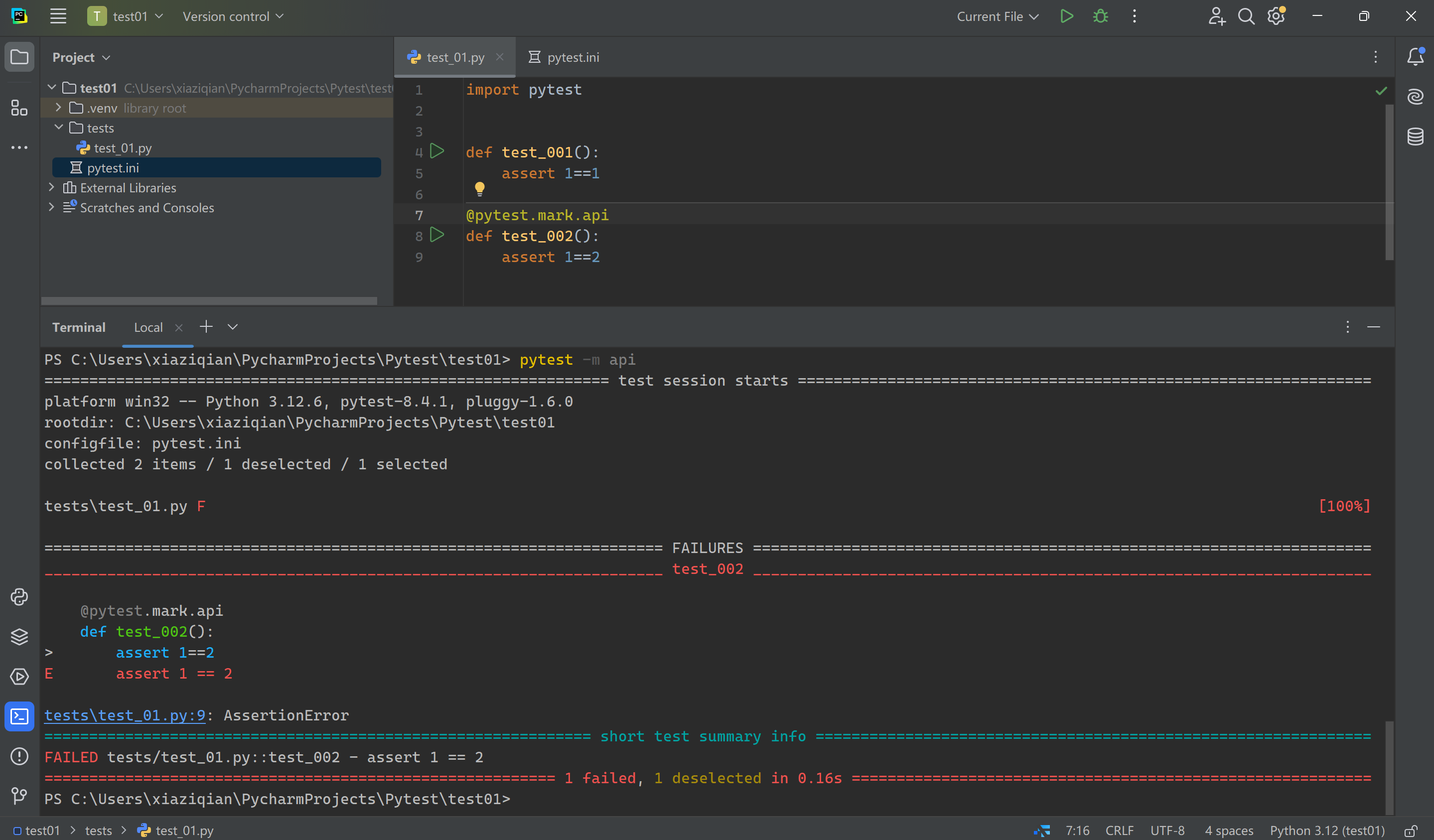Follow the tests\test_01.py:9 error link
The height and width of the screenshot is (840, 1434).
(x=125, y=715)
